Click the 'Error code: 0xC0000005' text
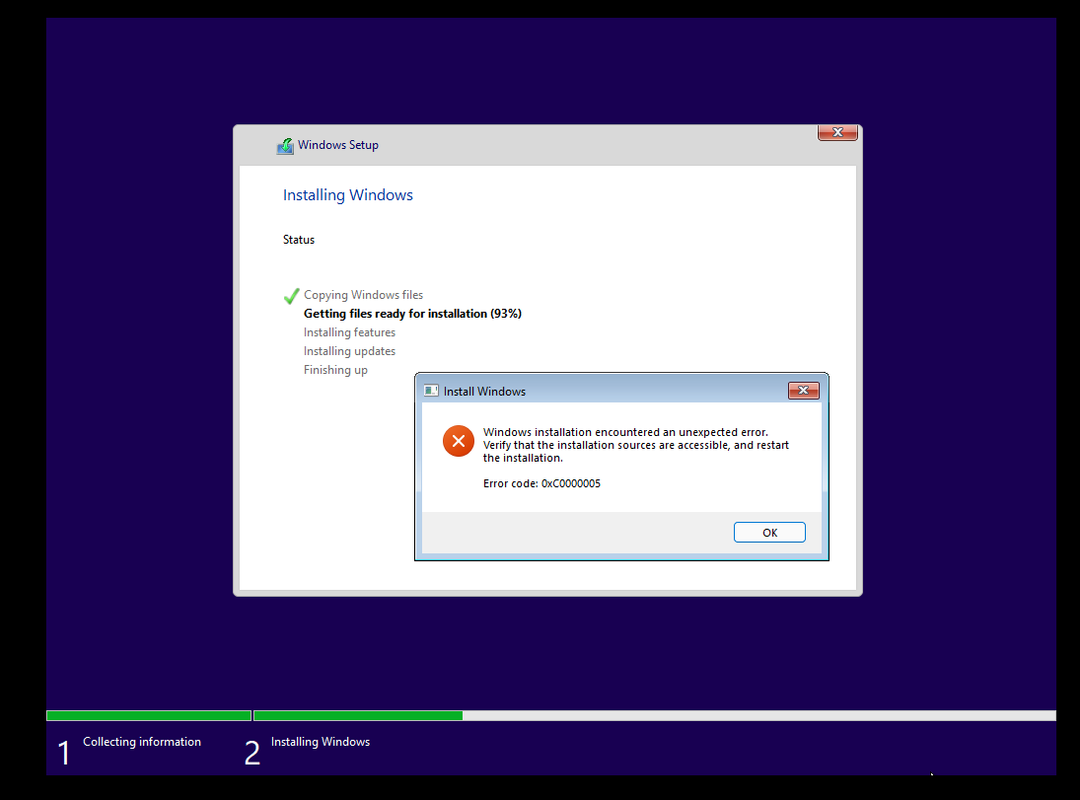Image resolution: width=1080 pixels, height=800 pixels. [x=541, y=483]
